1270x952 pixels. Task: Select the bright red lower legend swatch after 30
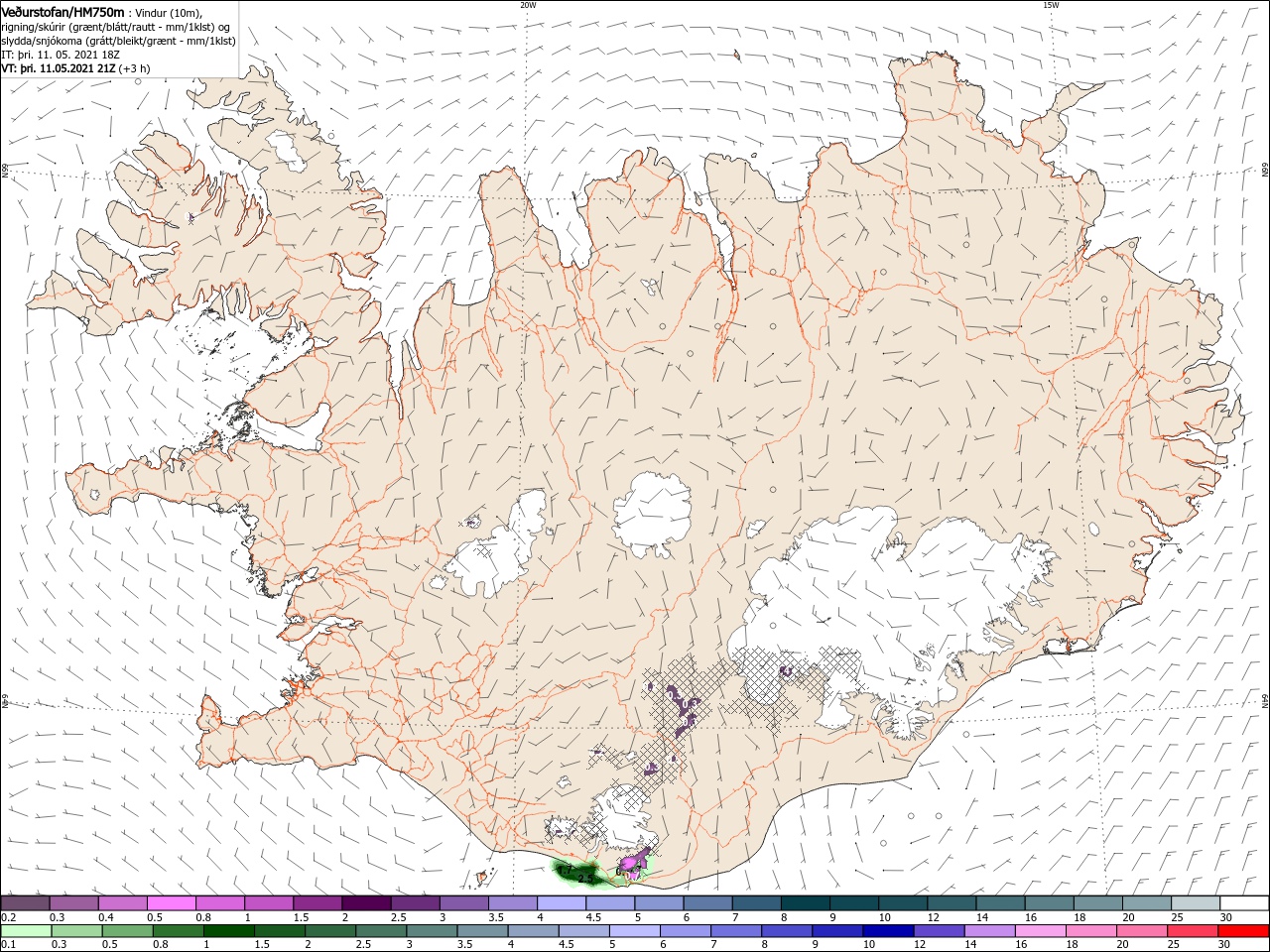click(x=1245, y=931)
